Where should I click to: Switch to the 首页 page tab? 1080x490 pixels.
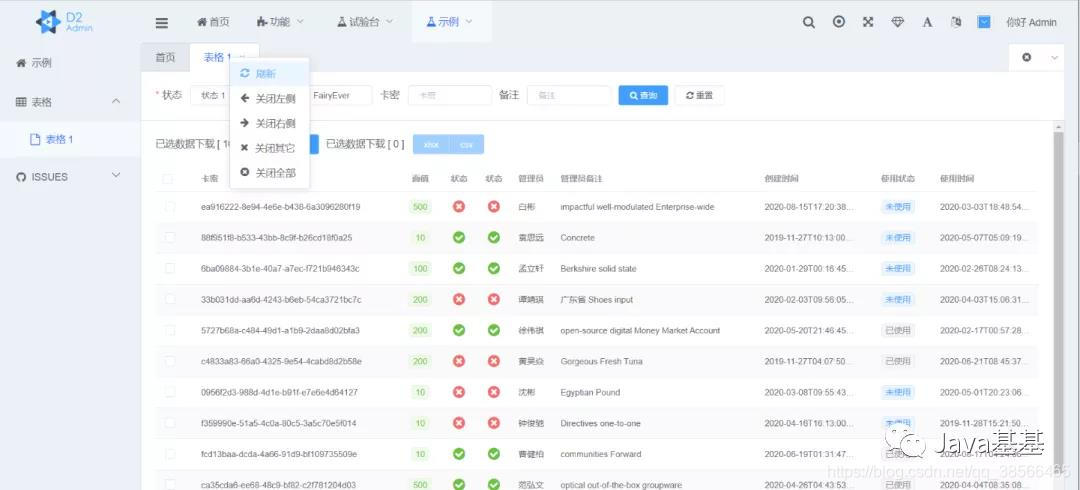tap(165, 57)
